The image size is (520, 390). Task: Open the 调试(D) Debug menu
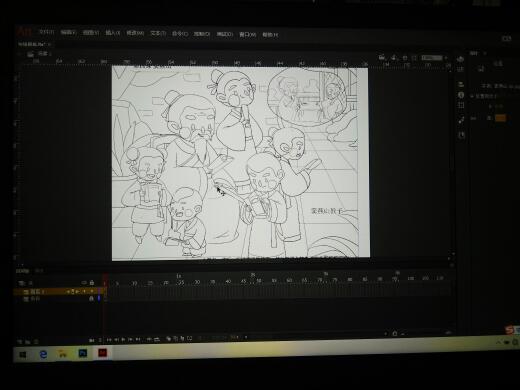(x=225, y=34)
